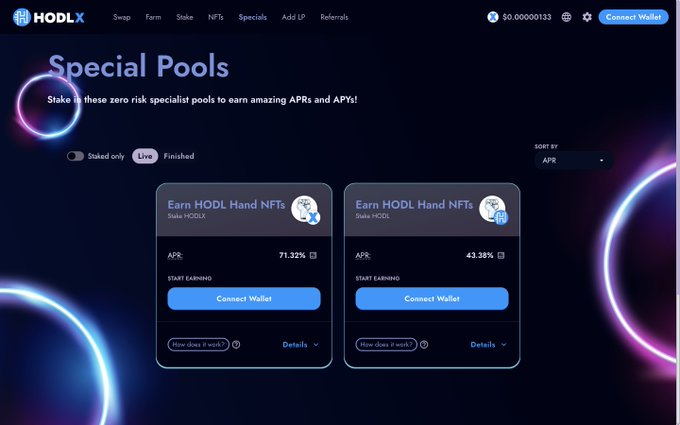Expand Details in the Stake HODLX card
680x425 pixels.
click(301, 345)
